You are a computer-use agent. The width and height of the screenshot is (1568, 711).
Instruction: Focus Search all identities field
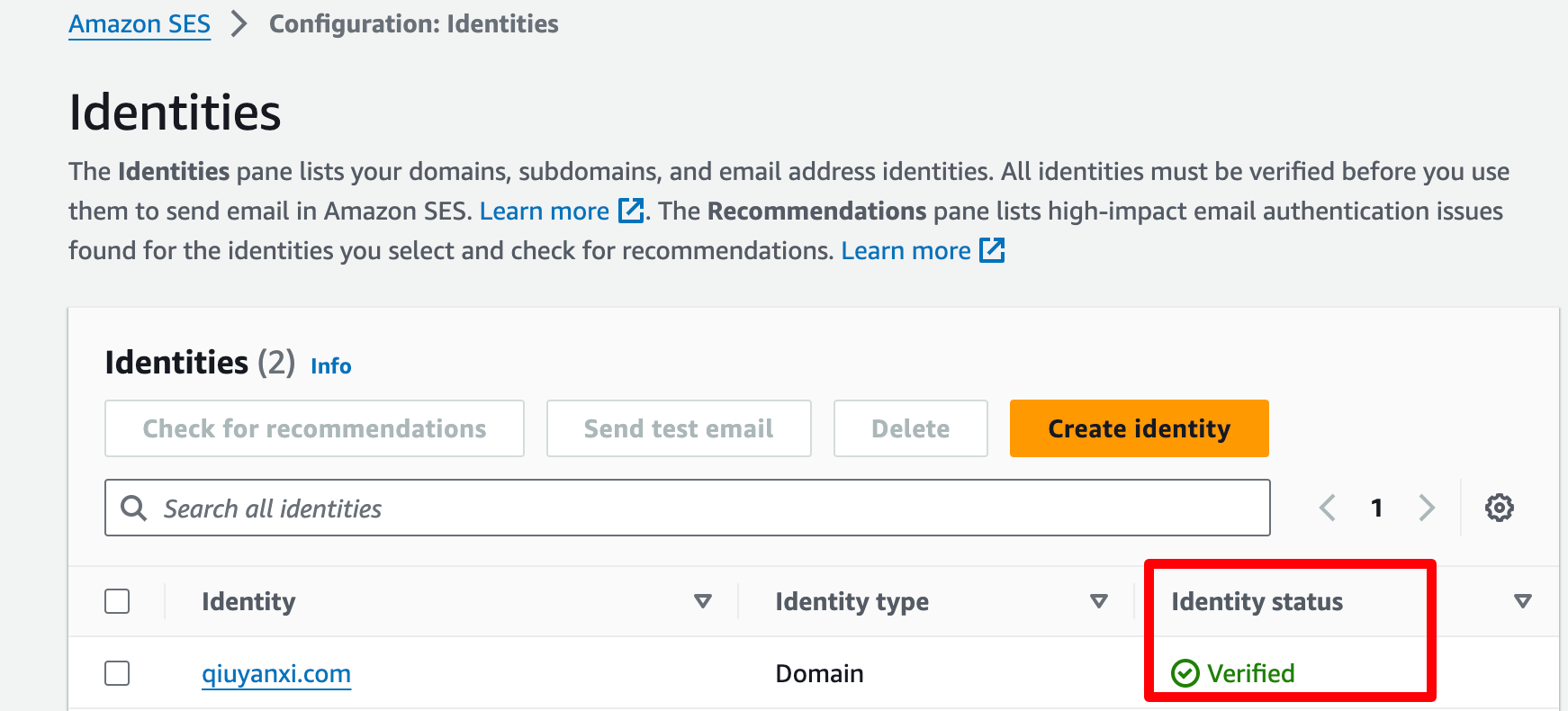coord(688,508)
